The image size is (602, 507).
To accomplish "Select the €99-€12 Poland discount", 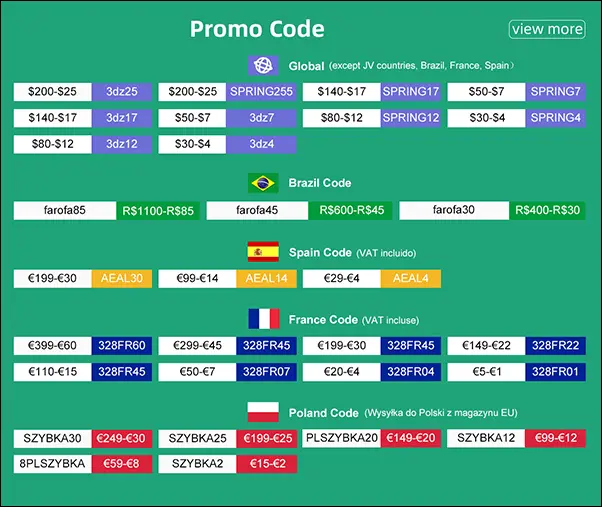I will click(x=556, y=438).
